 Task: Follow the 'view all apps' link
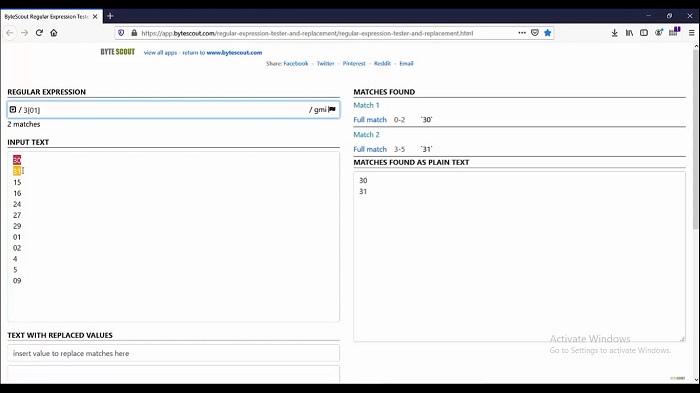(x=160, y=52)
